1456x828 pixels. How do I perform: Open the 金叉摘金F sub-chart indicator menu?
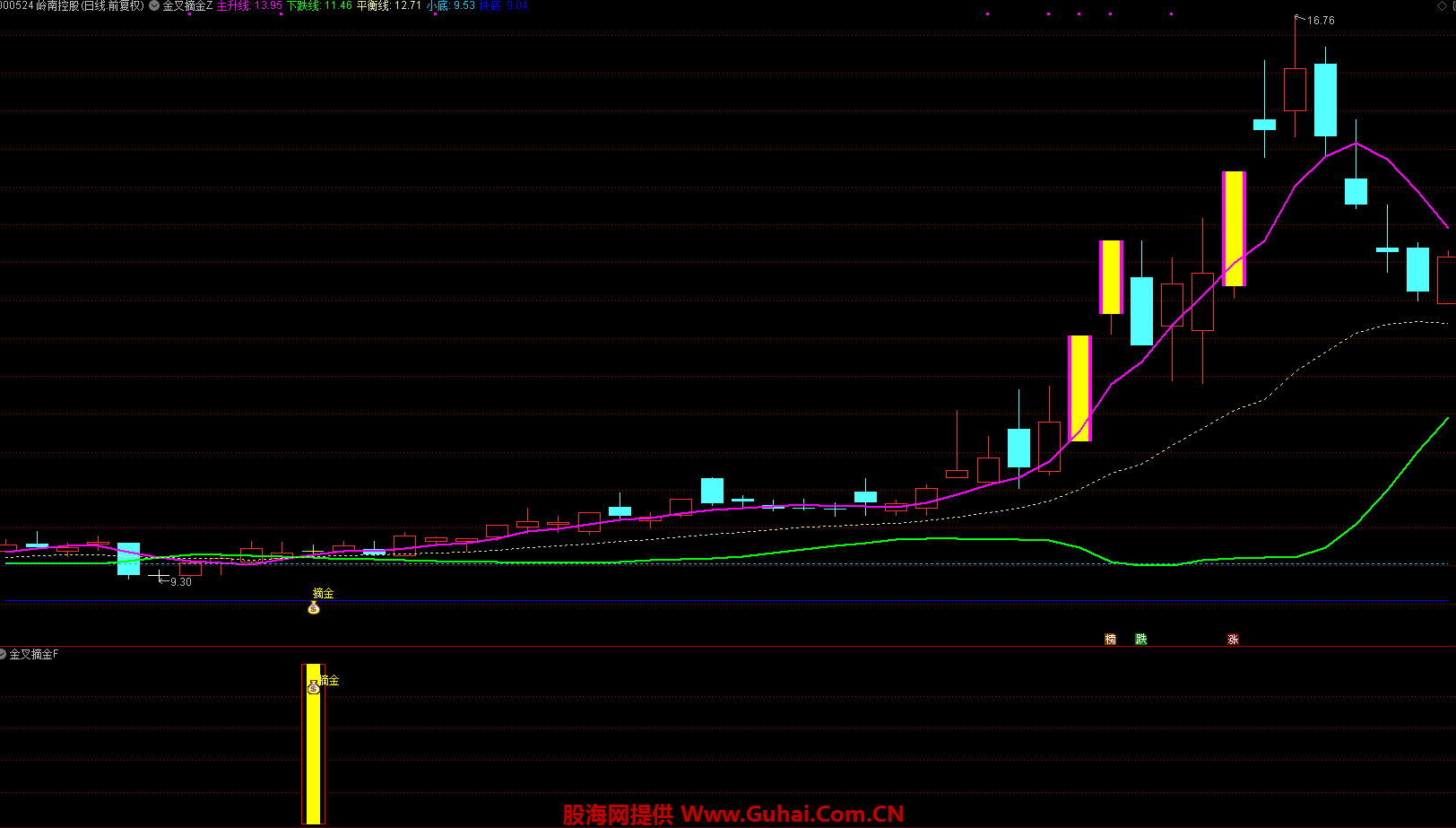pyautogui.click(x=3, y=654)
